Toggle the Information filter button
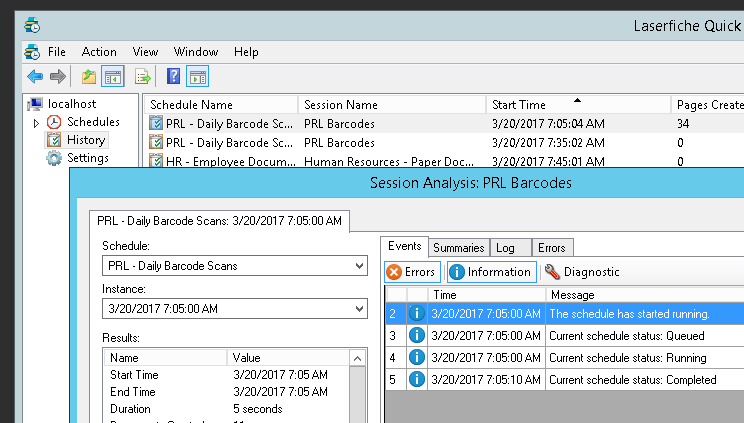The width and height of the screenshot is (744, 423). click(491, 272)
